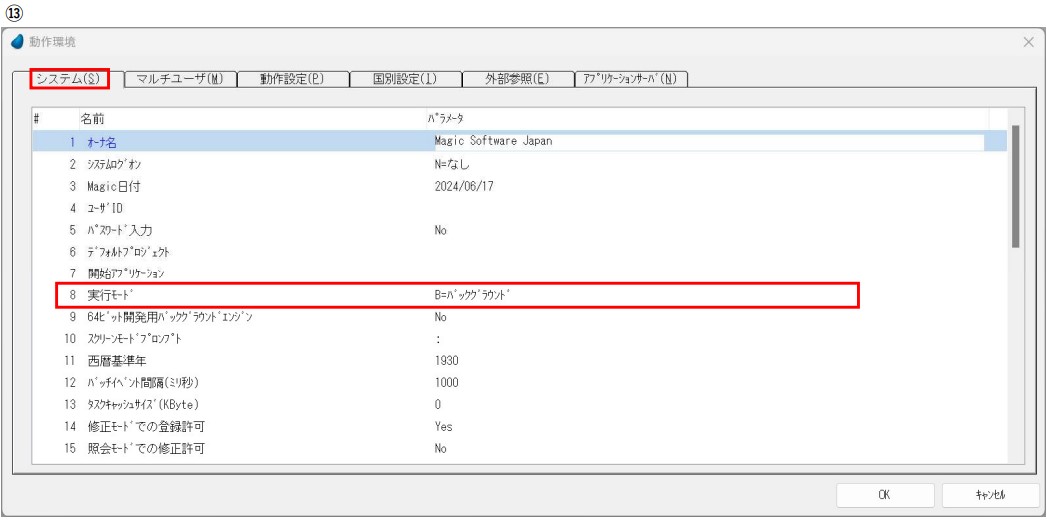Switch to the アプリケーションサーバ(N) tab
The image size is (1047, 522).
pyautogui.click(x=634, y=80)
